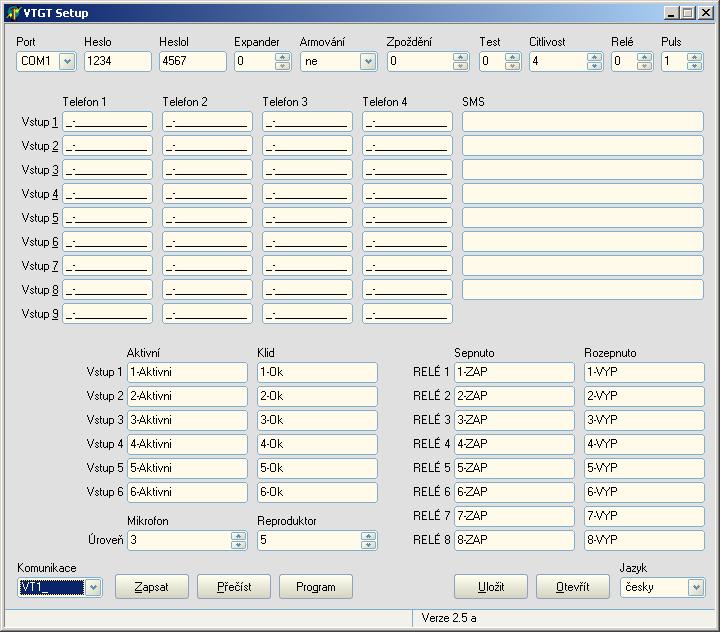720x632 pixels.
Task: Click the Uložit button
Action: click(491, 587)
